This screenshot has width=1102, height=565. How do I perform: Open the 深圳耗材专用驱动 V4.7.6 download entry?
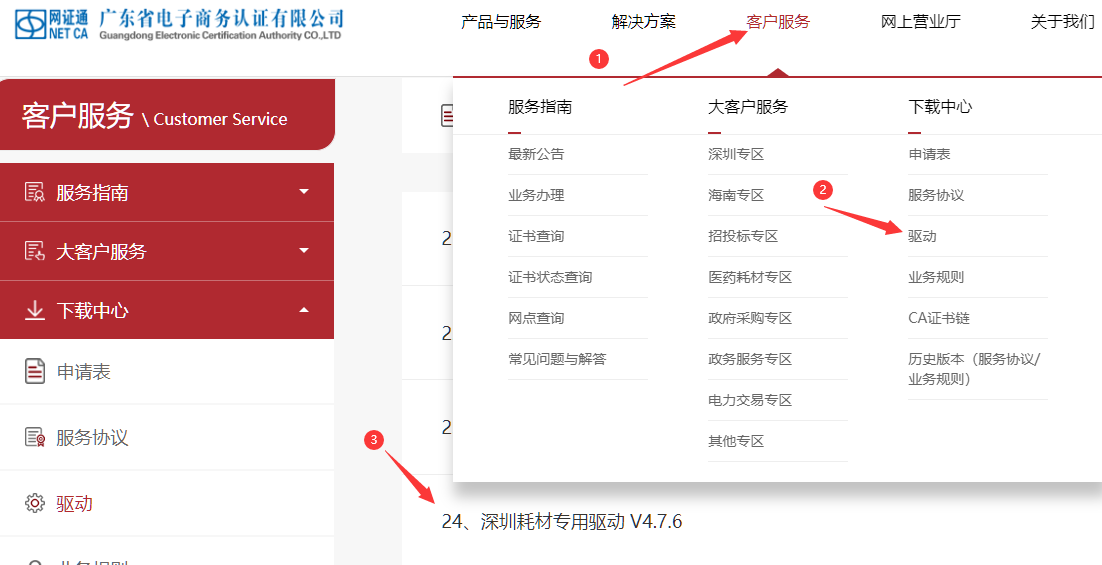click(x=562, y=522)
